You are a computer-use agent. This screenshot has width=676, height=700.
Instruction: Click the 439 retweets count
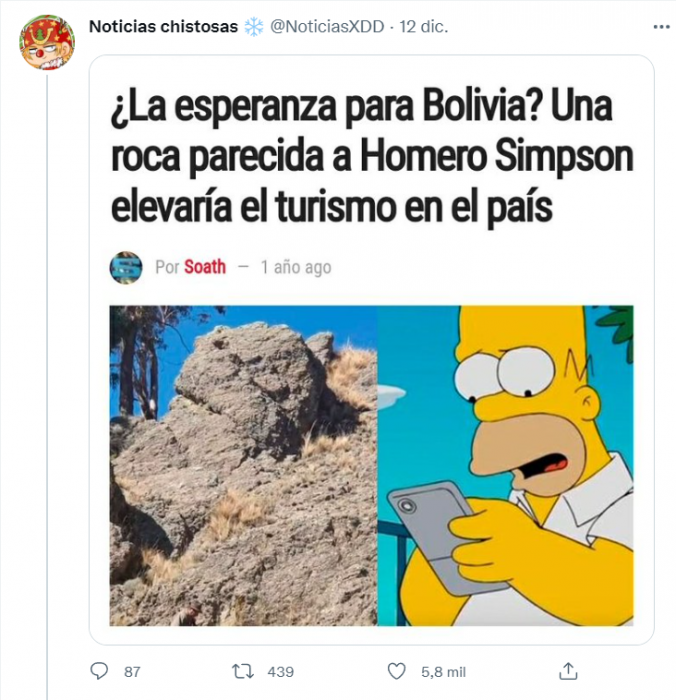coord(280,672)
